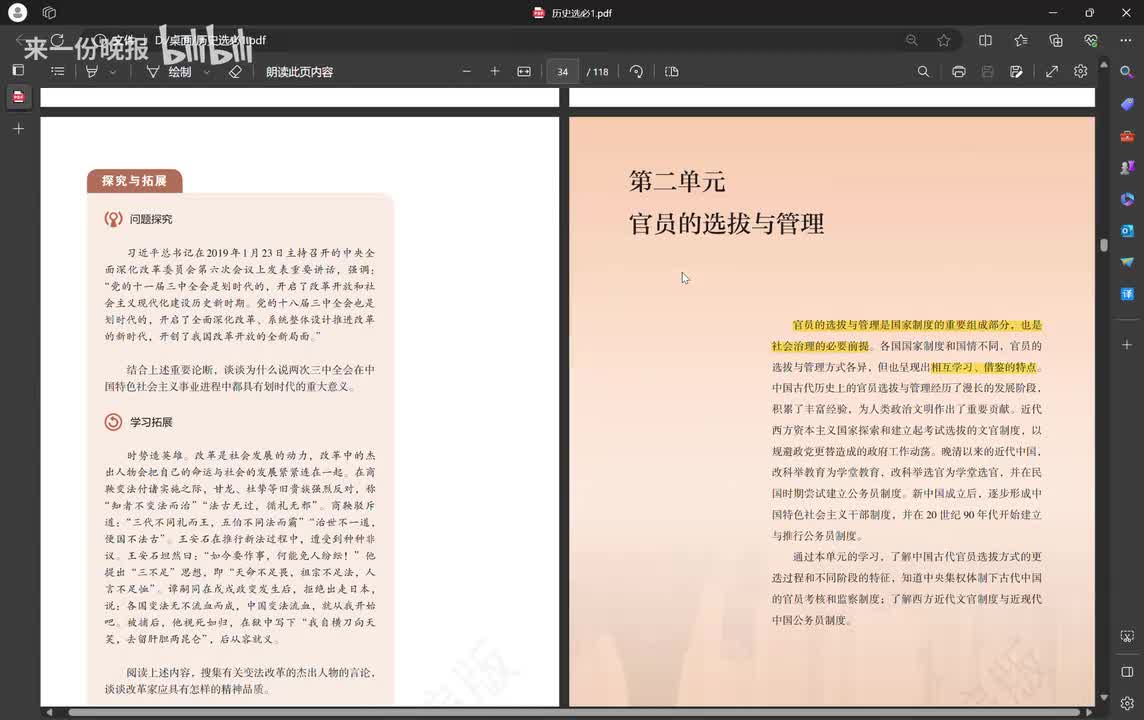
Task: Click the scrollbar up arrow
Action: click(1104, 65)
